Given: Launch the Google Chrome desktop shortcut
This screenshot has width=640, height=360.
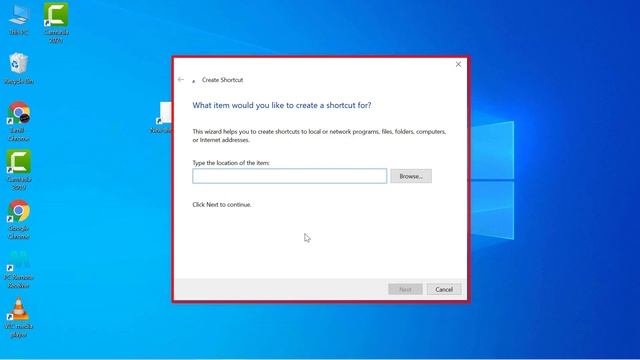Looking at the screenshot, I should click(18, 219).
